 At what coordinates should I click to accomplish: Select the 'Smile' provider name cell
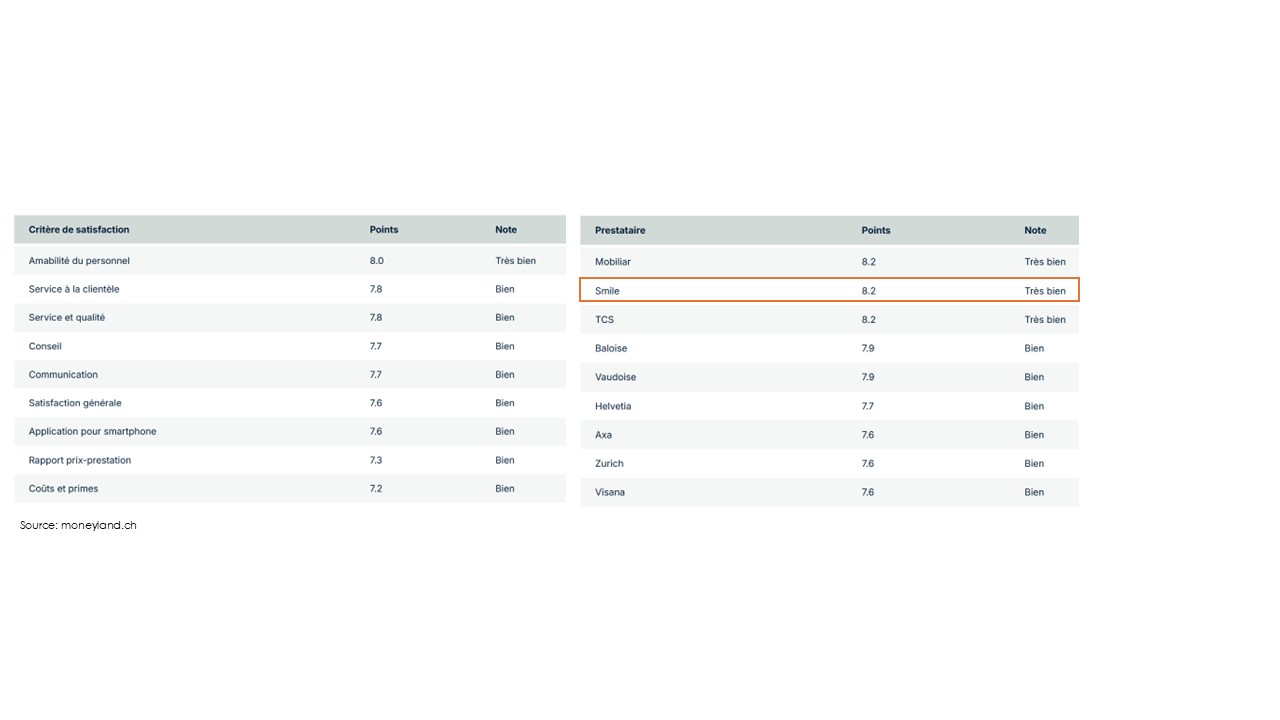608,291
